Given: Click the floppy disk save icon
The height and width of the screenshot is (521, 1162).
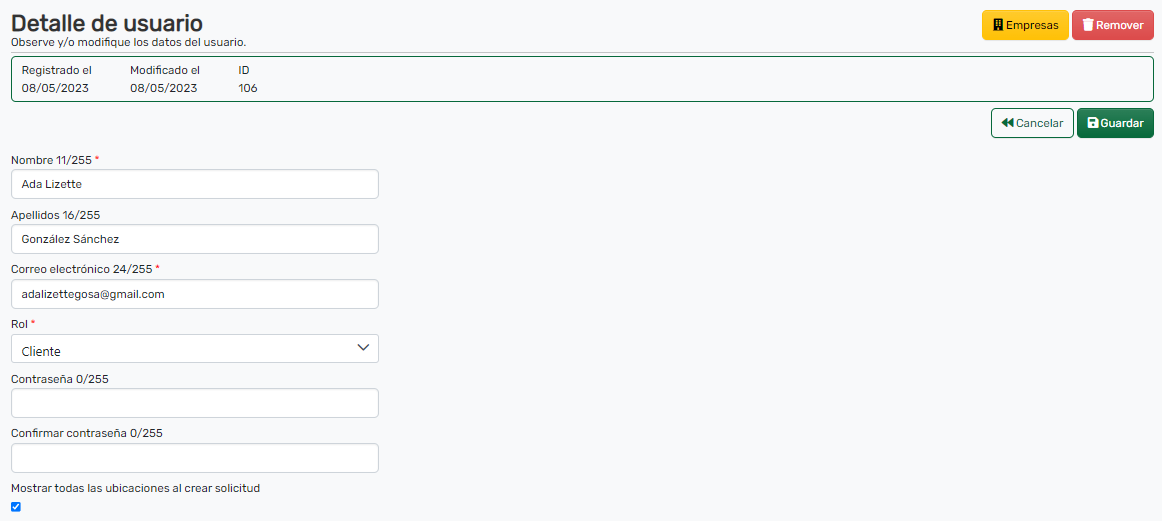Looking at the screenshot, I should click(1093, 123).
